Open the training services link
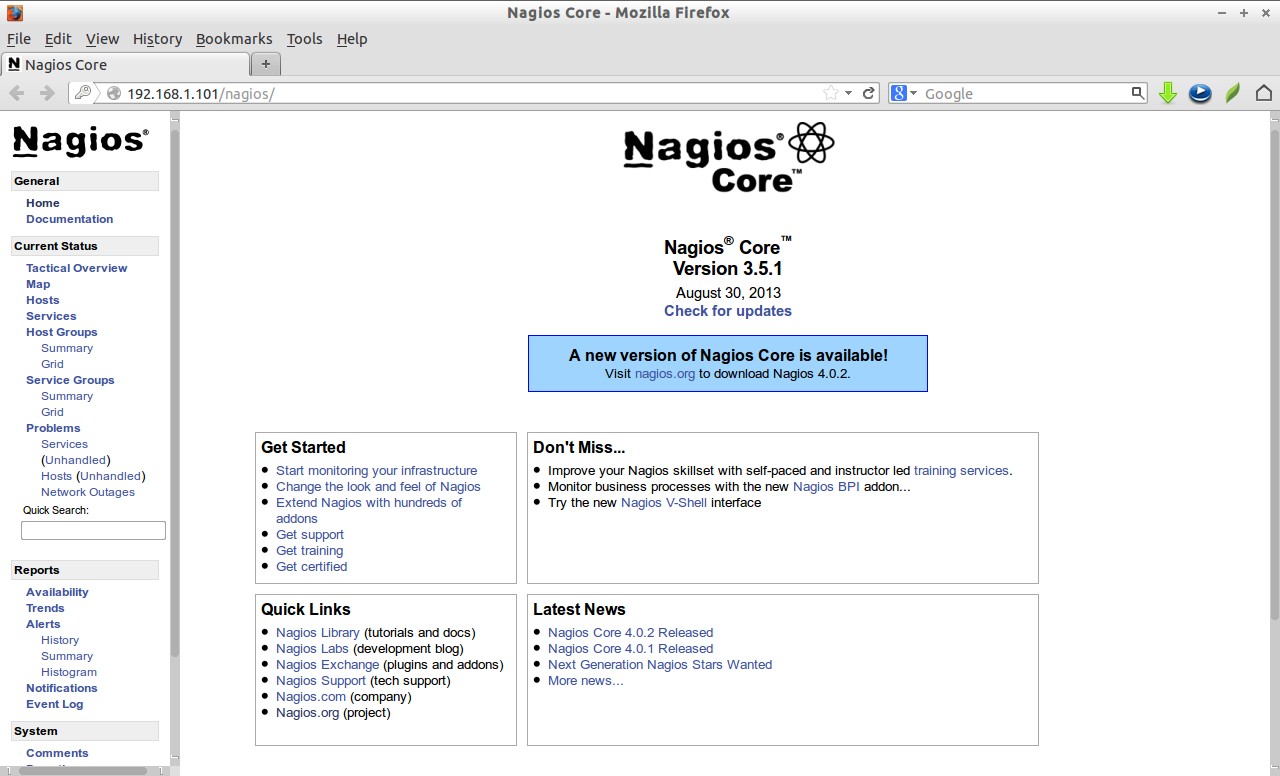The width and height of the screenshot is (1280, 776). [x=961, y=470]
